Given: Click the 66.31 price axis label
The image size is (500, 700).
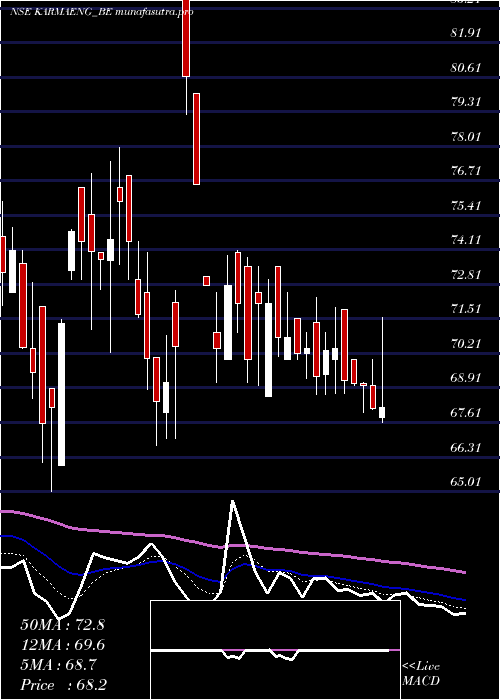Looking at the screenshot, I should coord(466,448).
